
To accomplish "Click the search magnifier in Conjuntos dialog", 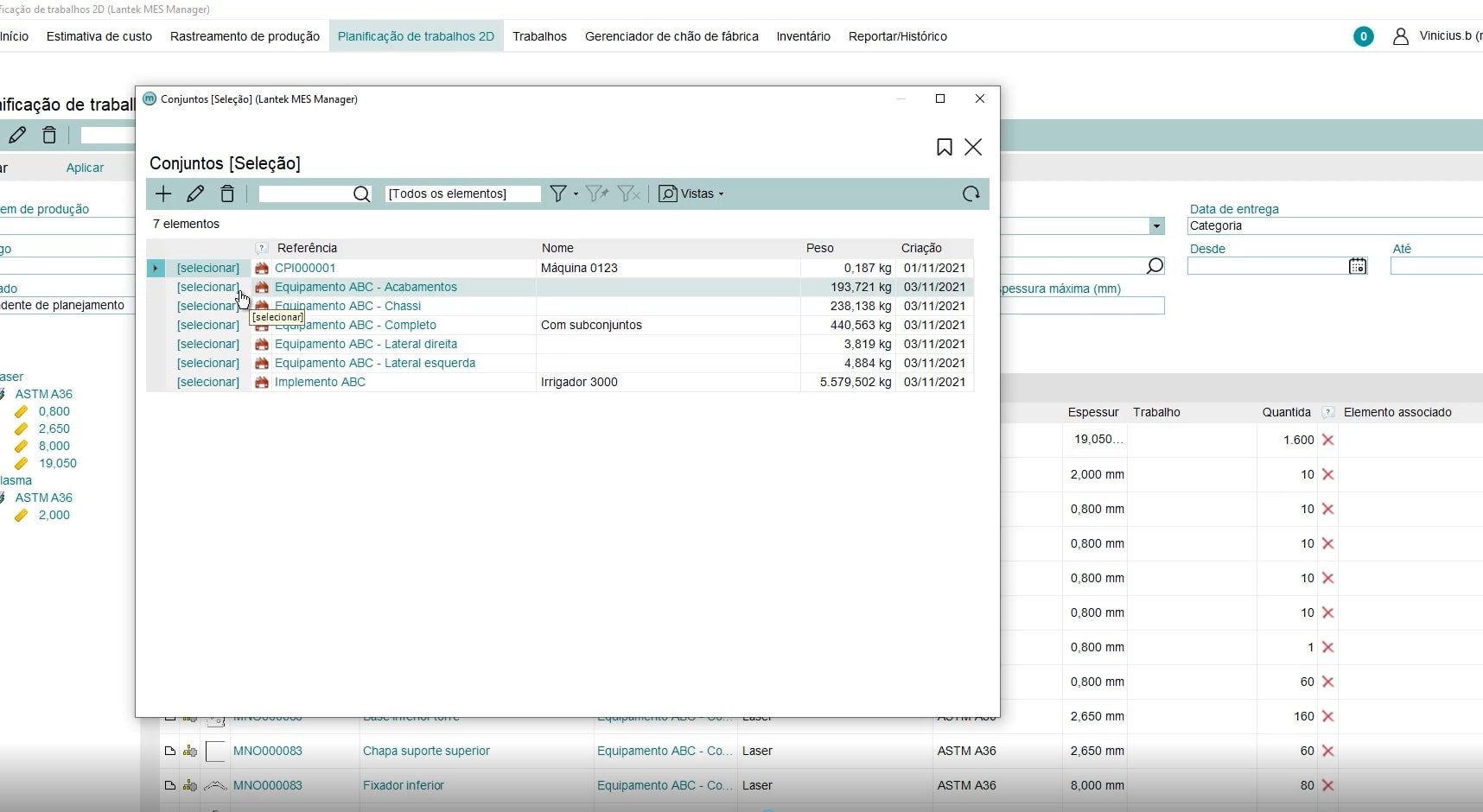I will coord(362,194).
